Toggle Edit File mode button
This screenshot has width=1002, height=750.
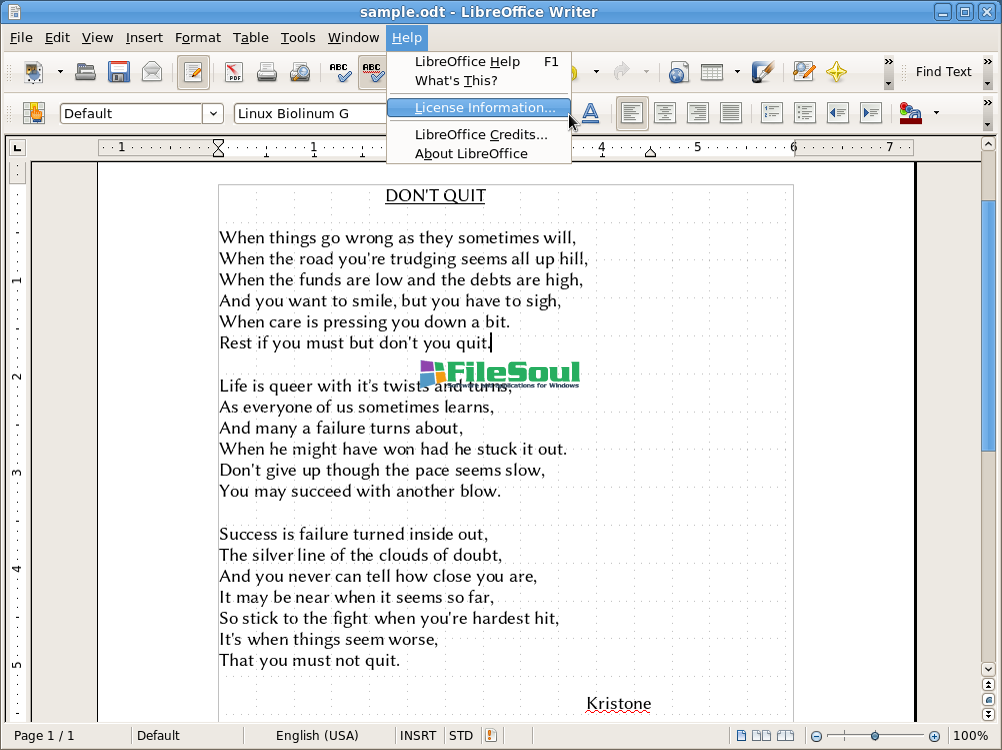(193, 72)
